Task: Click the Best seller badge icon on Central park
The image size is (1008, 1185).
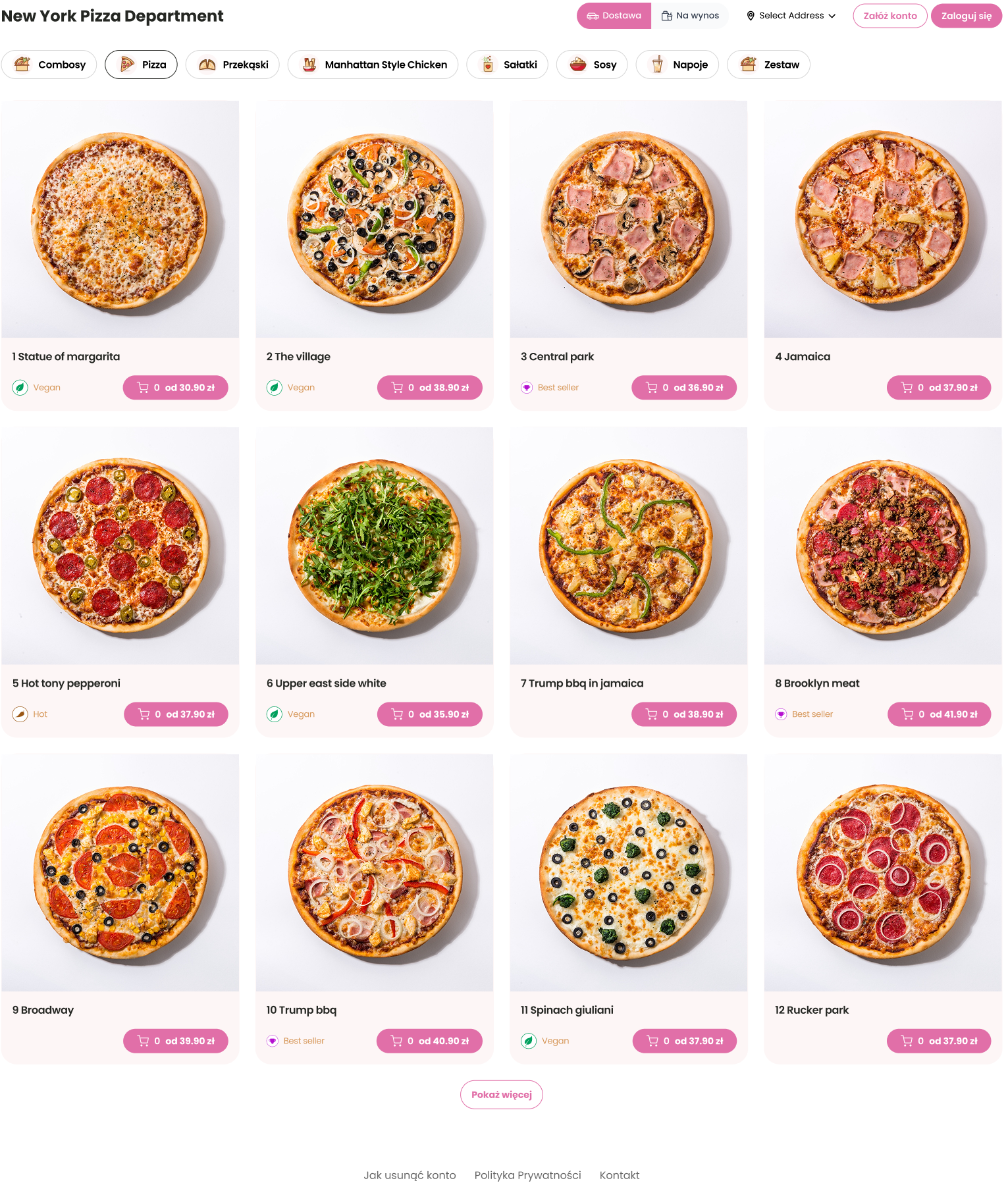Action: point(527,388)
